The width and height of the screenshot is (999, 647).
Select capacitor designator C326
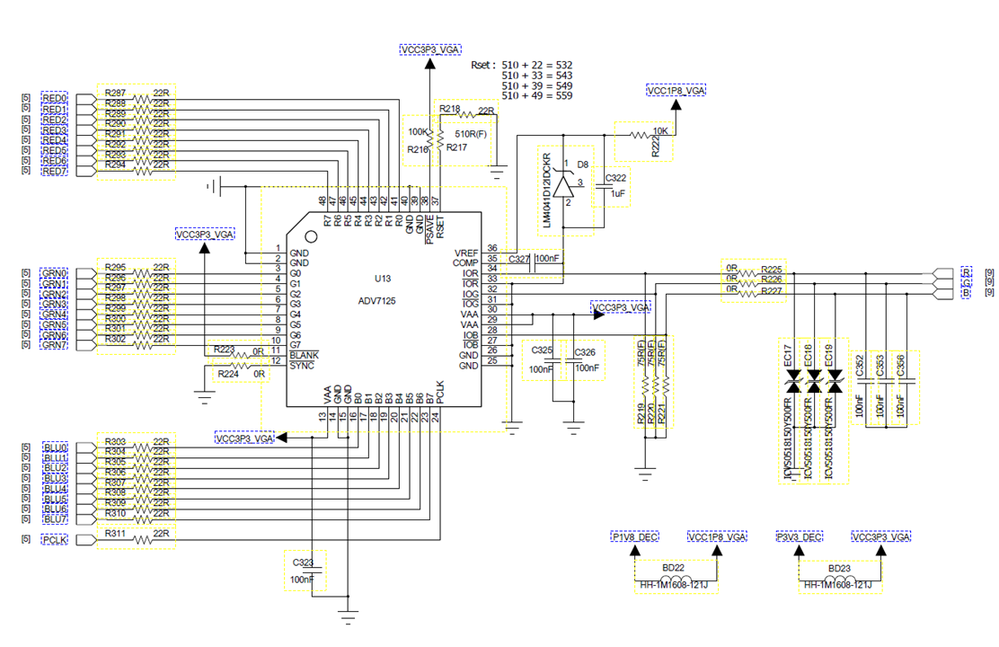click(x=586, y=352)
